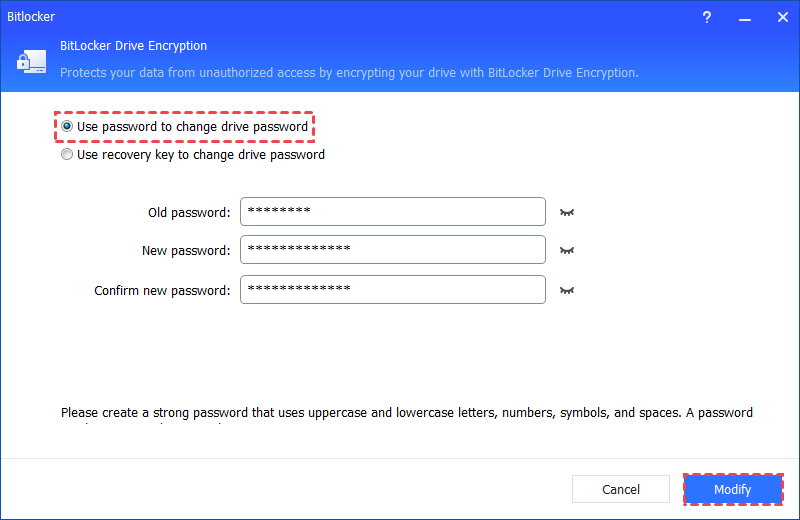Viewport: 800px width, 520px height.
Task: Choose 'Use recovery key to change drive password'
Action: click(67, 155)
